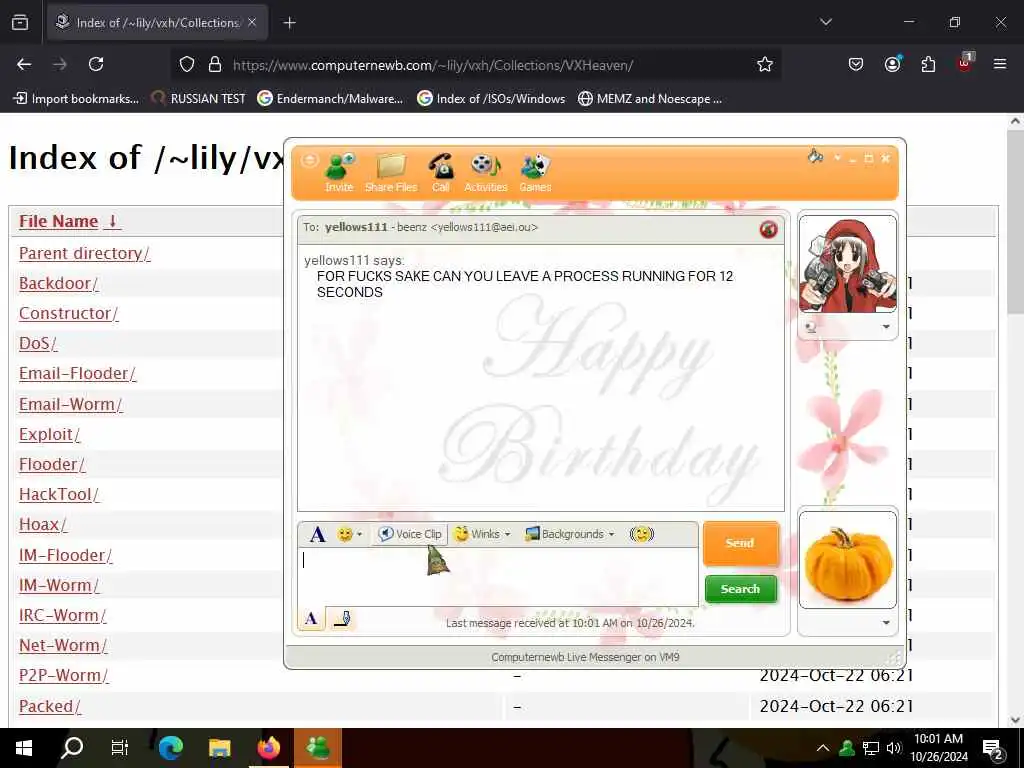This screenshot has width=1024, height=768.
Task: Bookmark this page with the star icon
Action: (x=765, y=64)
